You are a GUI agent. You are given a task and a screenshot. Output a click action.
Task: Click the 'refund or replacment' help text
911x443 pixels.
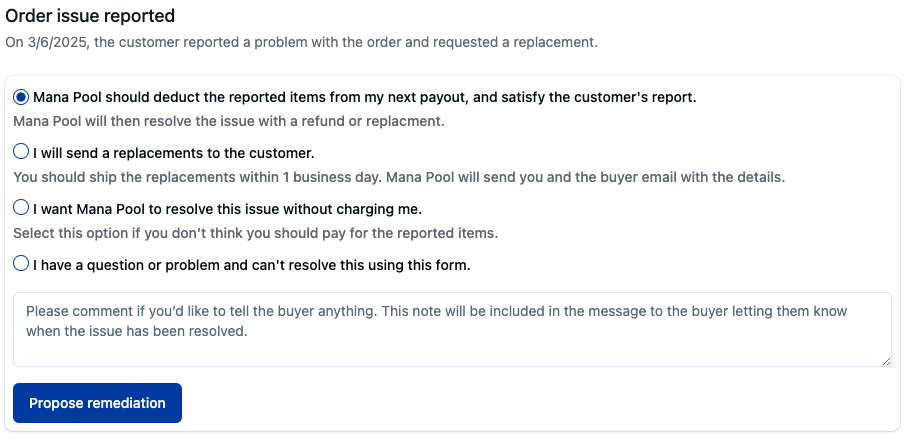(x=228, y=122)
